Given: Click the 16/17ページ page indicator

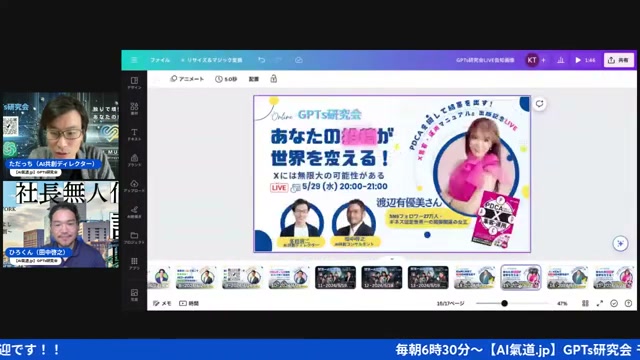Looking at the screenshot, I should pos(450,304).
